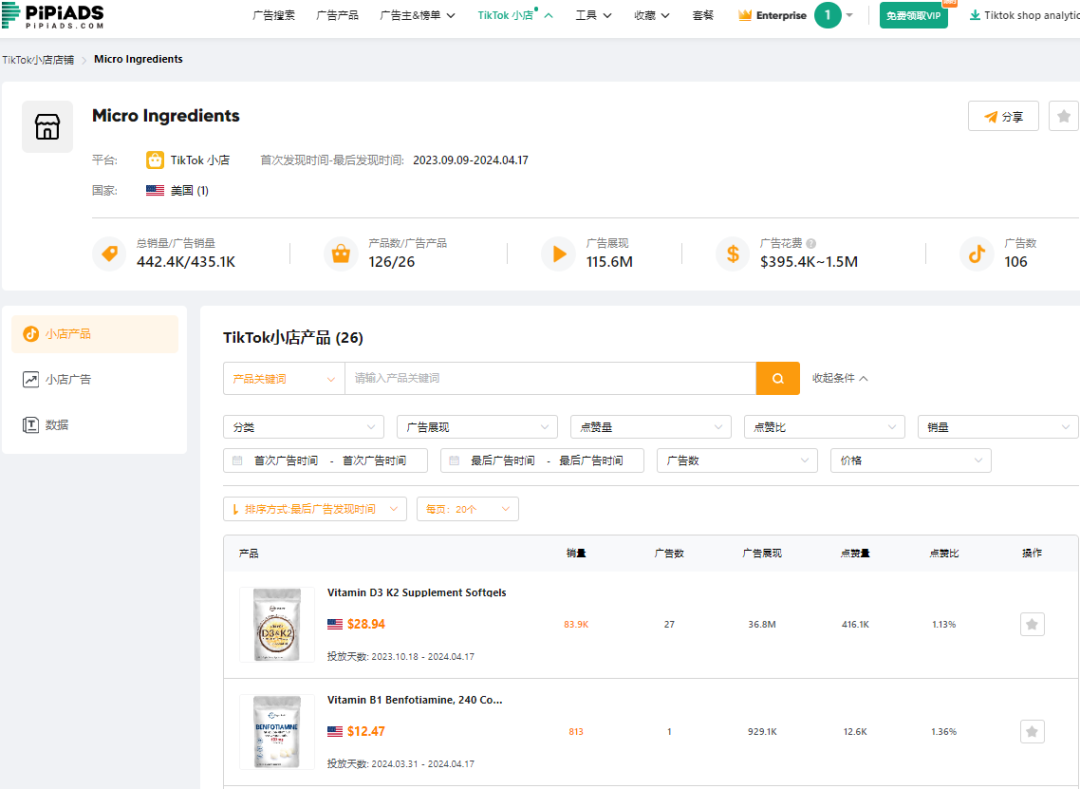The image size is (1080, 789).
Task: Open the Vitamin B1 Benfotiamine product thumbnail
Action: (277, 731)
